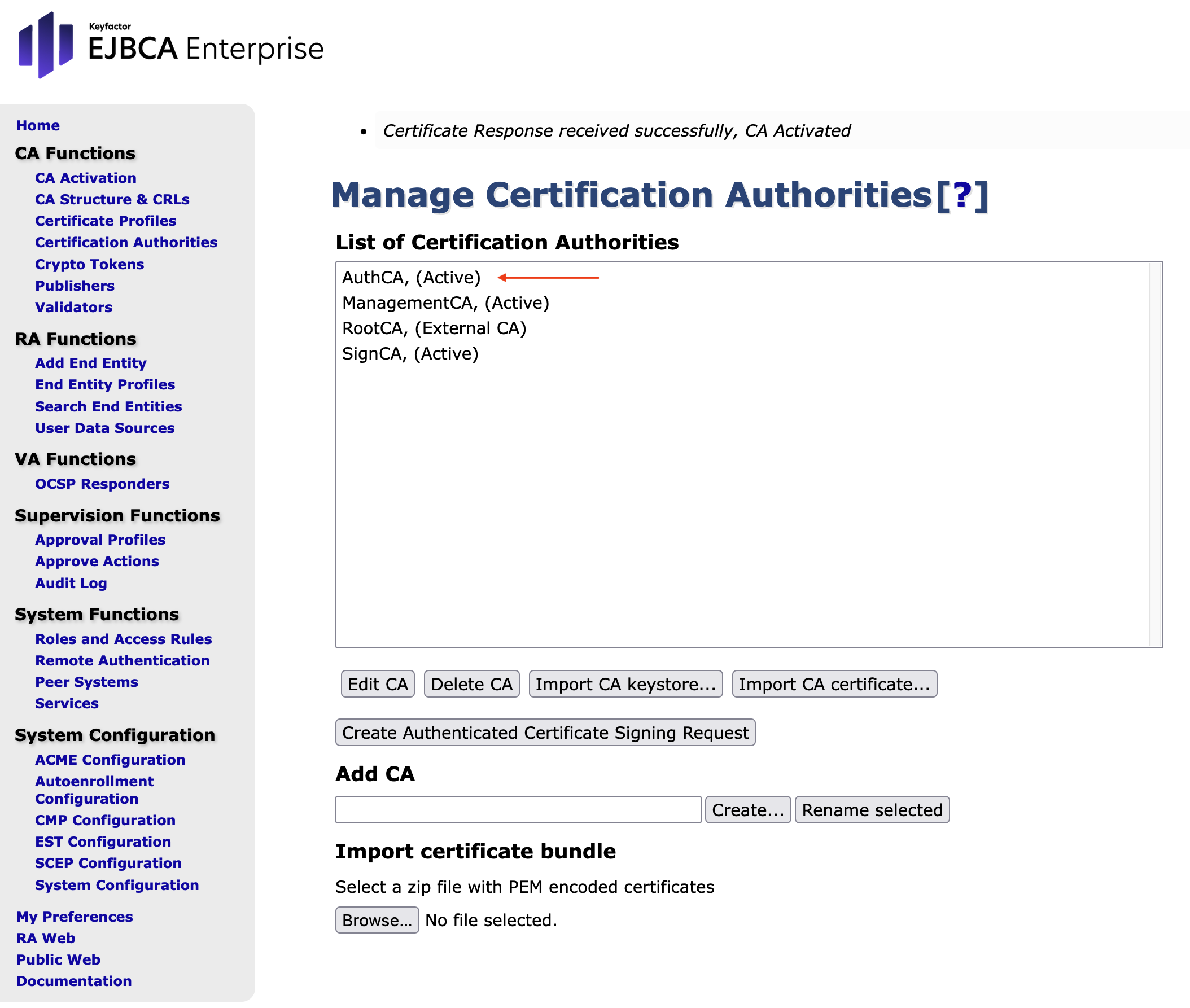The height and width of the screenshot is (1008, 1190).
Task: Open the Audit Log link
Action: [71, 584]
